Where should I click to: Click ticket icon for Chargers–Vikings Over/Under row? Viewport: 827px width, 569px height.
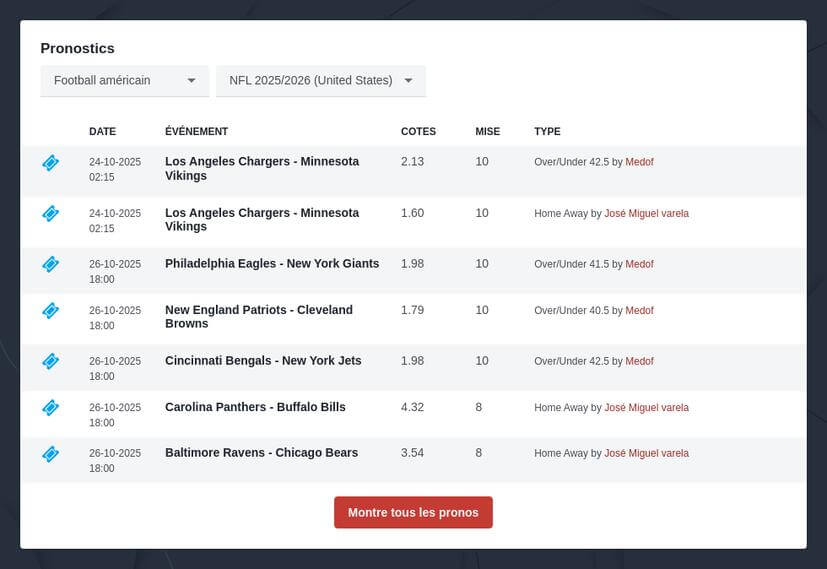[x=50, y=163]
